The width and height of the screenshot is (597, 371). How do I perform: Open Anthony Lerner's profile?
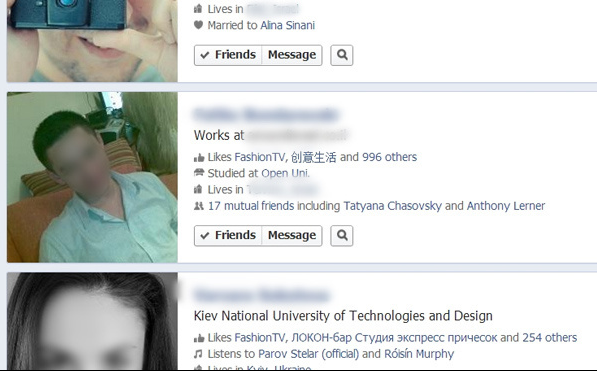coord(506,206)
